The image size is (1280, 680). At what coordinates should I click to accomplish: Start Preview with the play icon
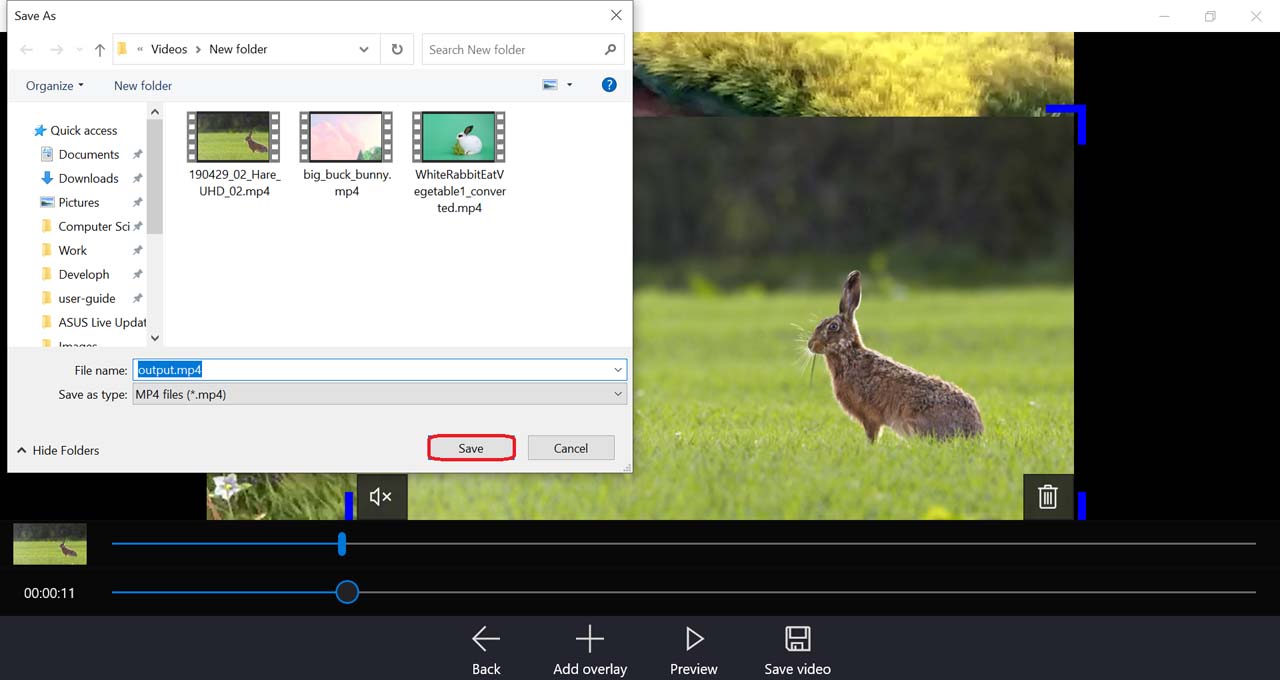pos(694,639)
